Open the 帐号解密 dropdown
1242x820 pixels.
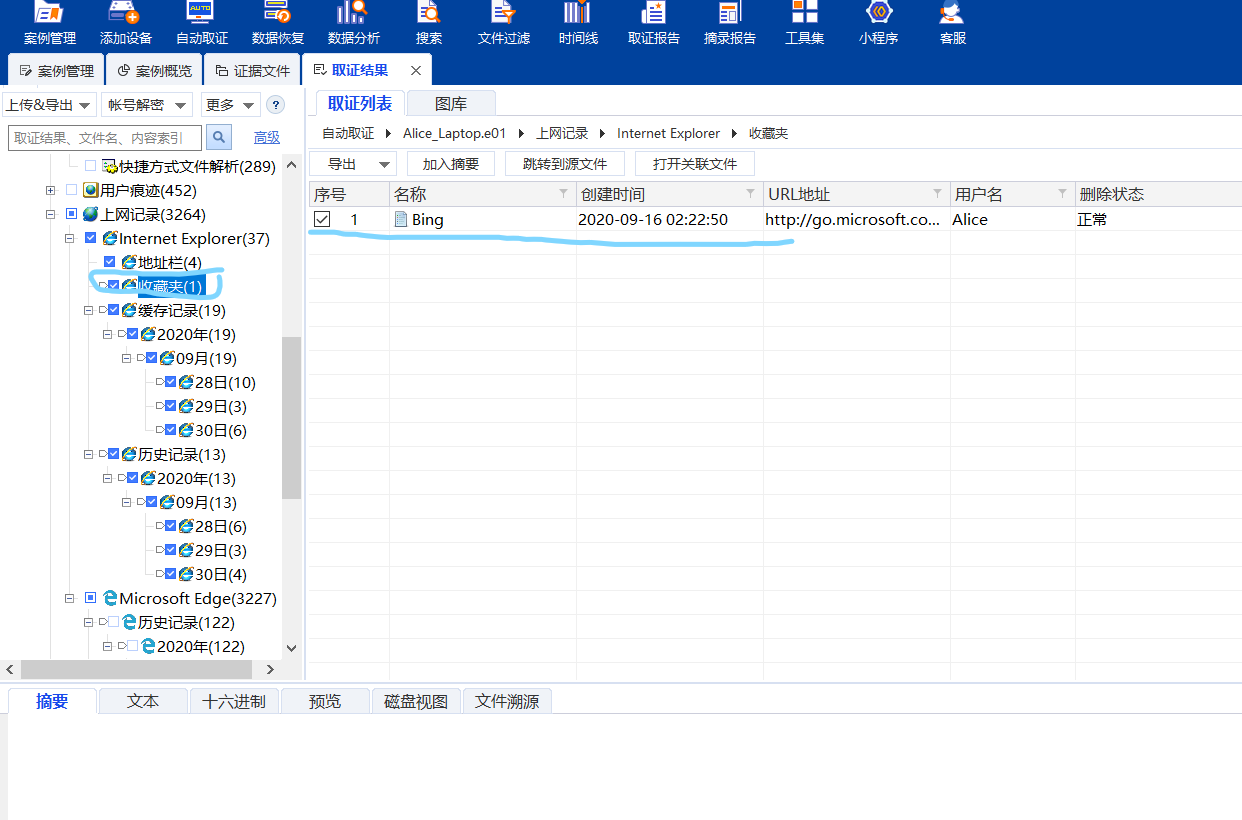[147, 105]
